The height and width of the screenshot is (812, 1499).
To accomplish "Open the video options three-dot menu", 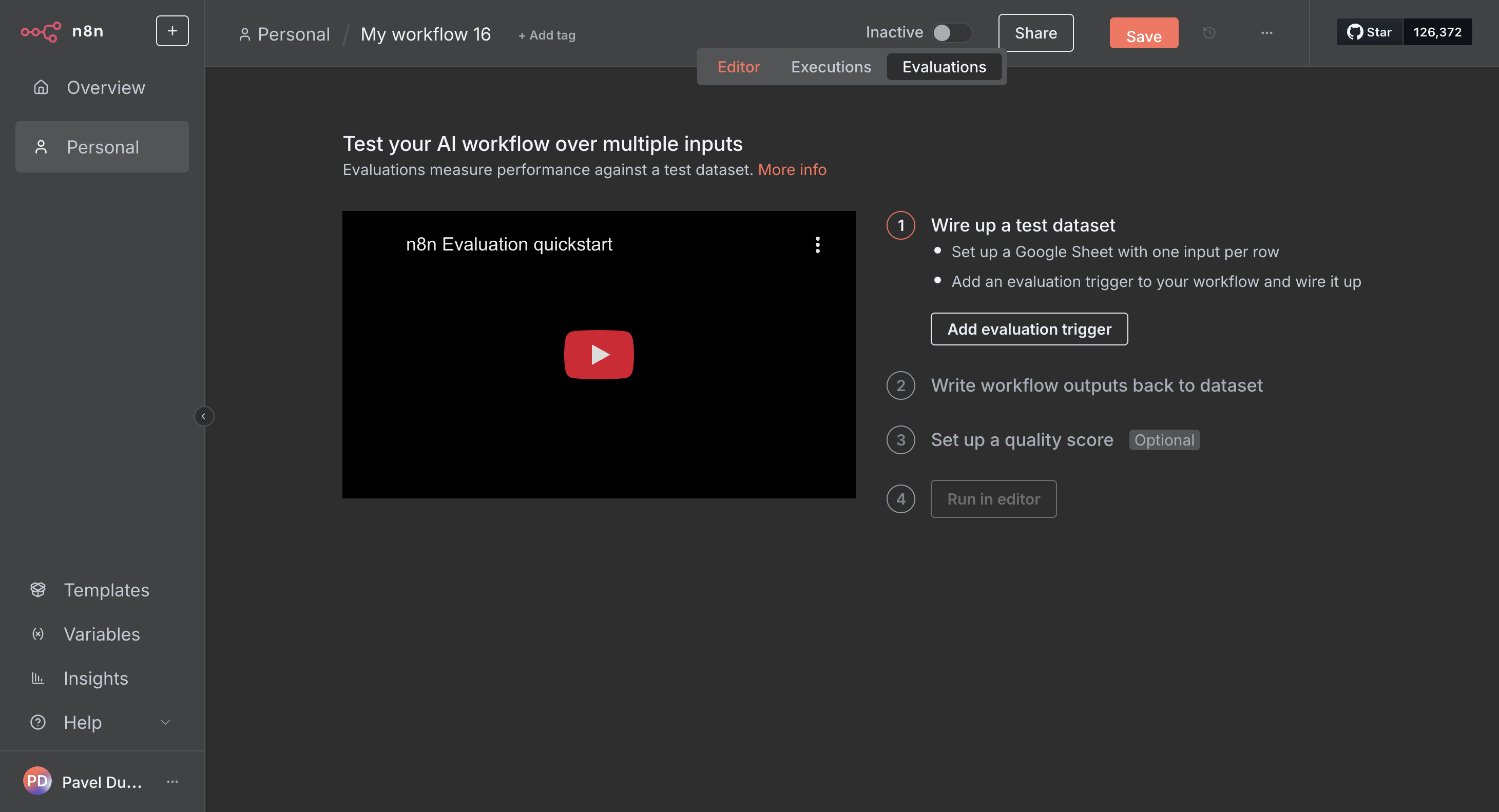I will (x=818, y=245).
